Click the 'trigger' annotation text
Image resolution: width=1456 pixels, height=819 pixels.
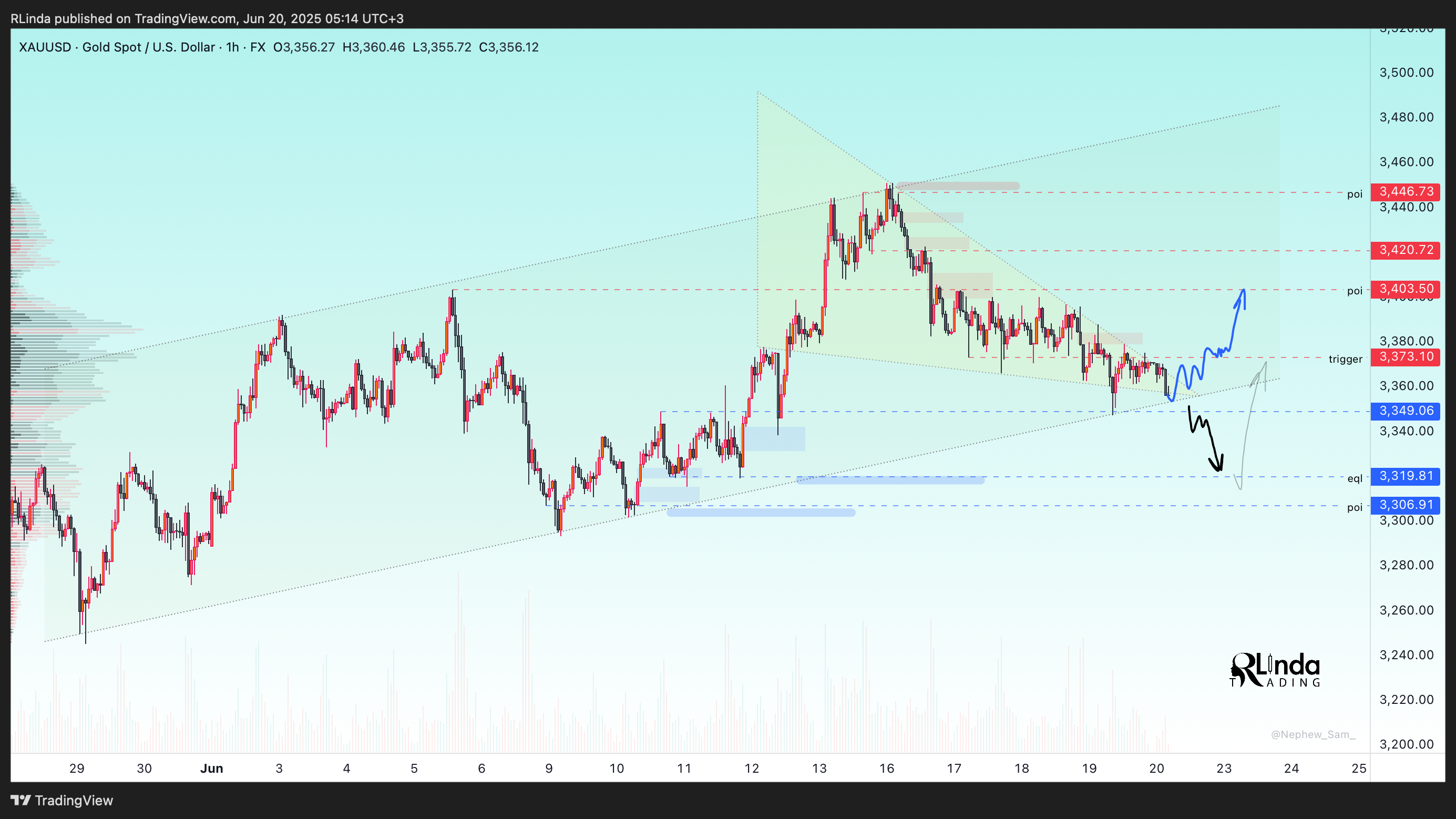point(1345,359)
